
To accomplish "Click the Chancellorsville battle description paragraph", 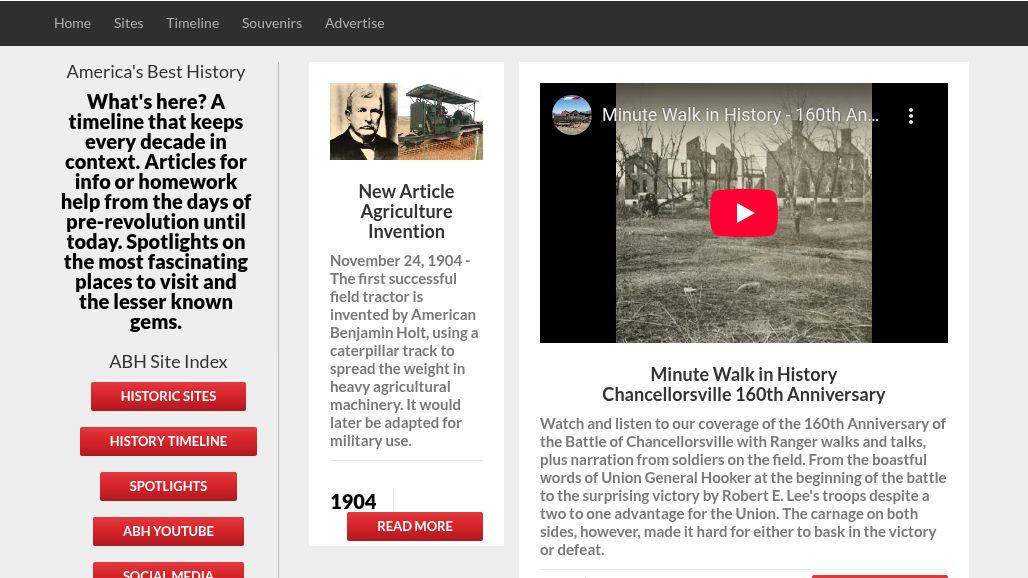I will point(743,486).
